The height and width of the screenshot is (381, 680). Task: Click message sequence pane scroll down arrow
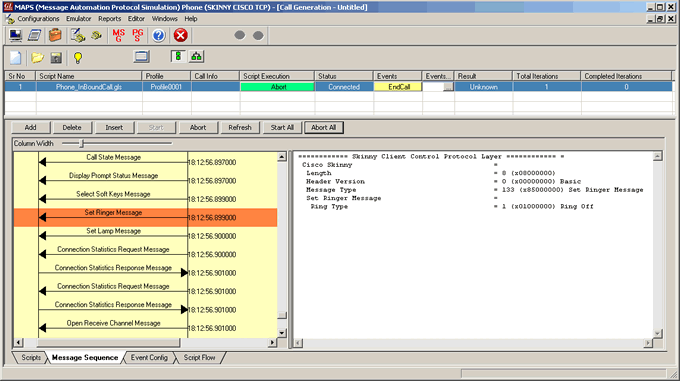pyautogui.click(x=282, y=333)
